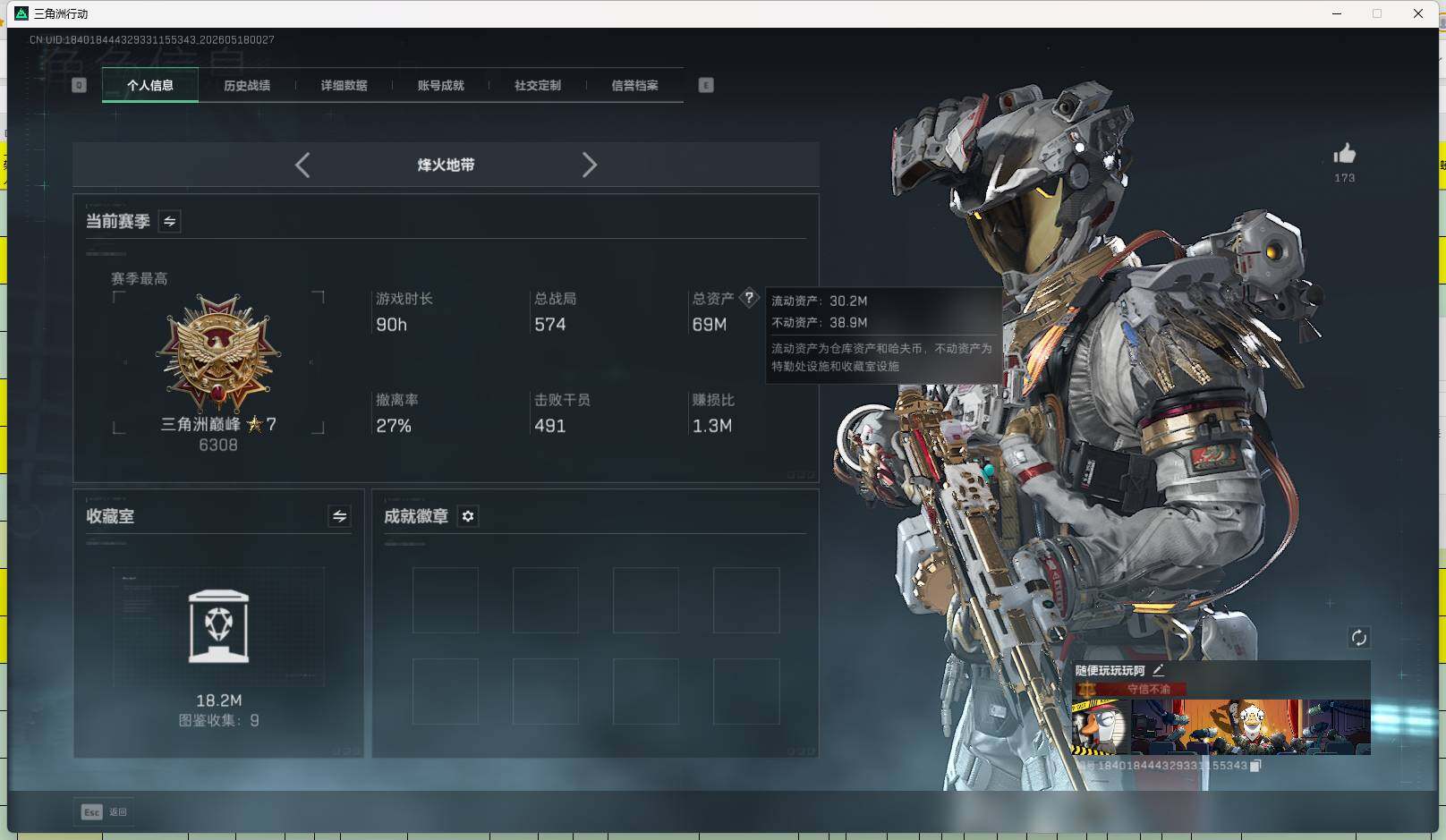Click the 总资产 value 69M
Screen dimensions: 1446x840
(x=710, y=325)
